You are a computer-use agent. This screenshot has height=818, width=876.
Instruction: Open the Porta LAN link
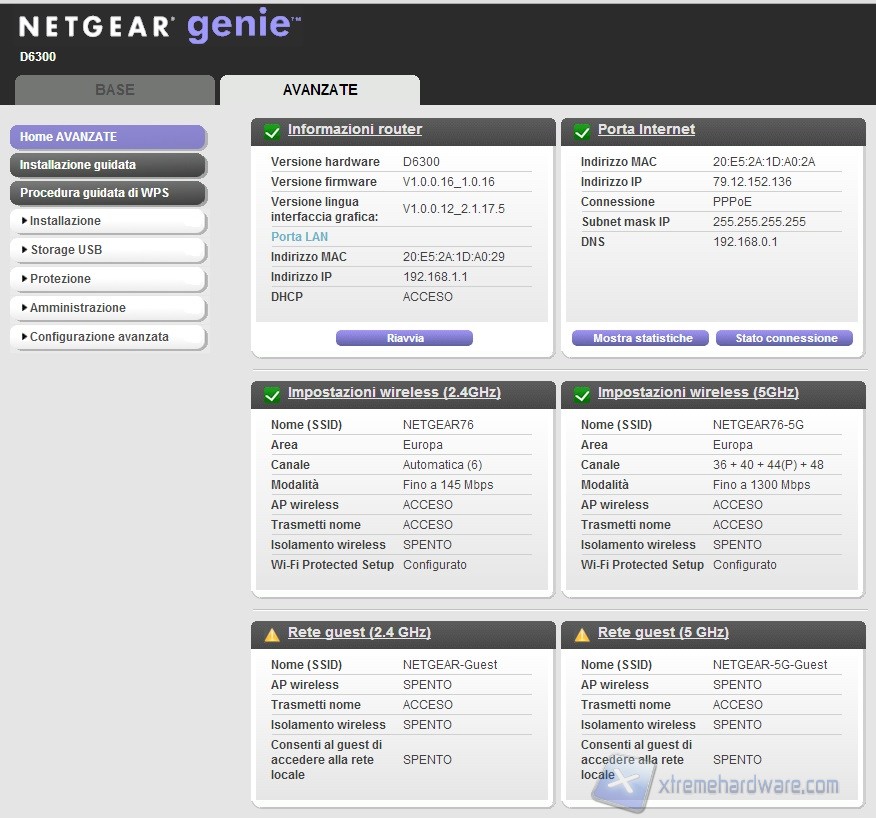[300, 237]
